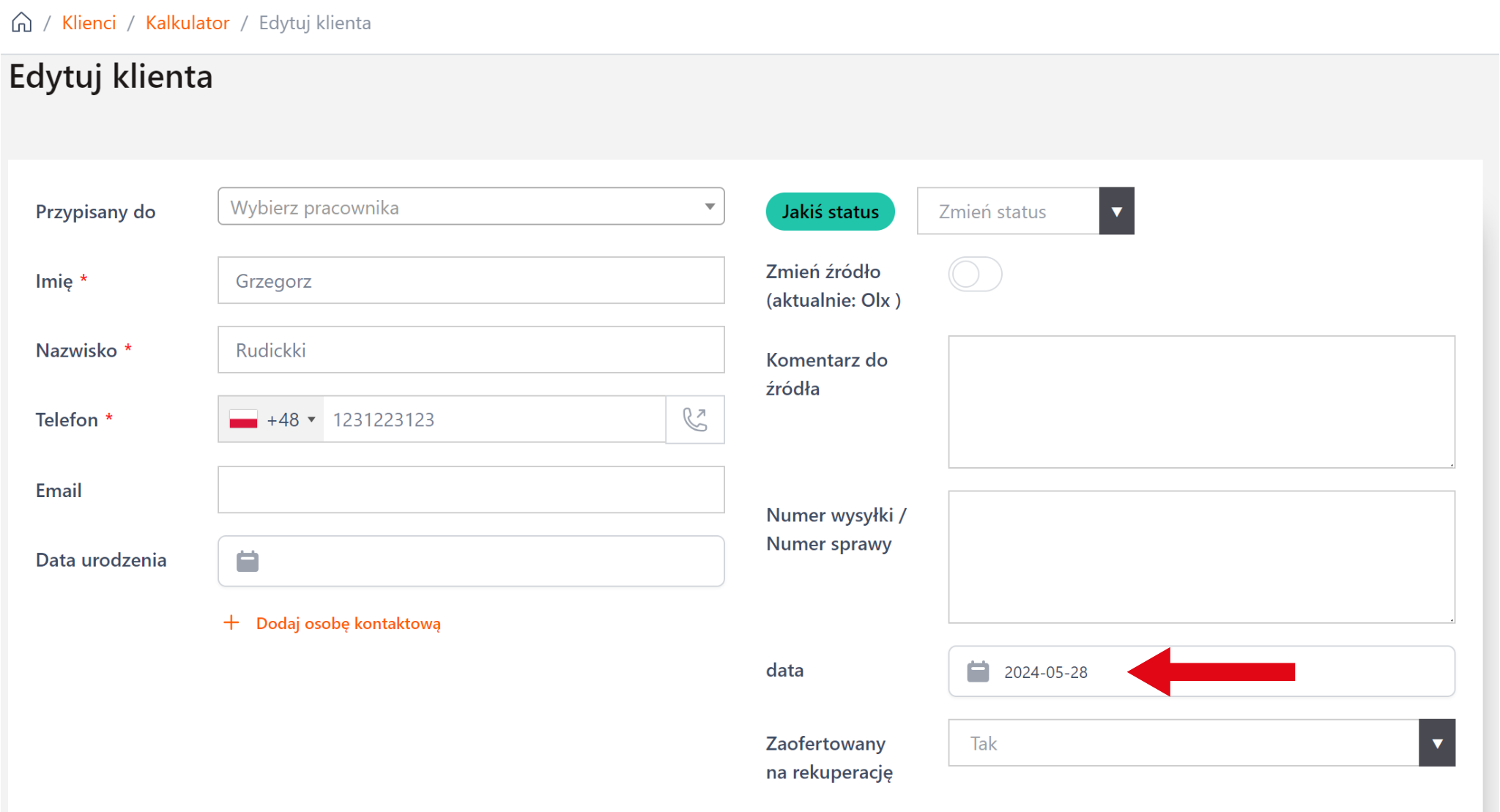Open the Kalkulator breadcrumb link
This screenshot has width=1500, height=812.
click(187, 23)
